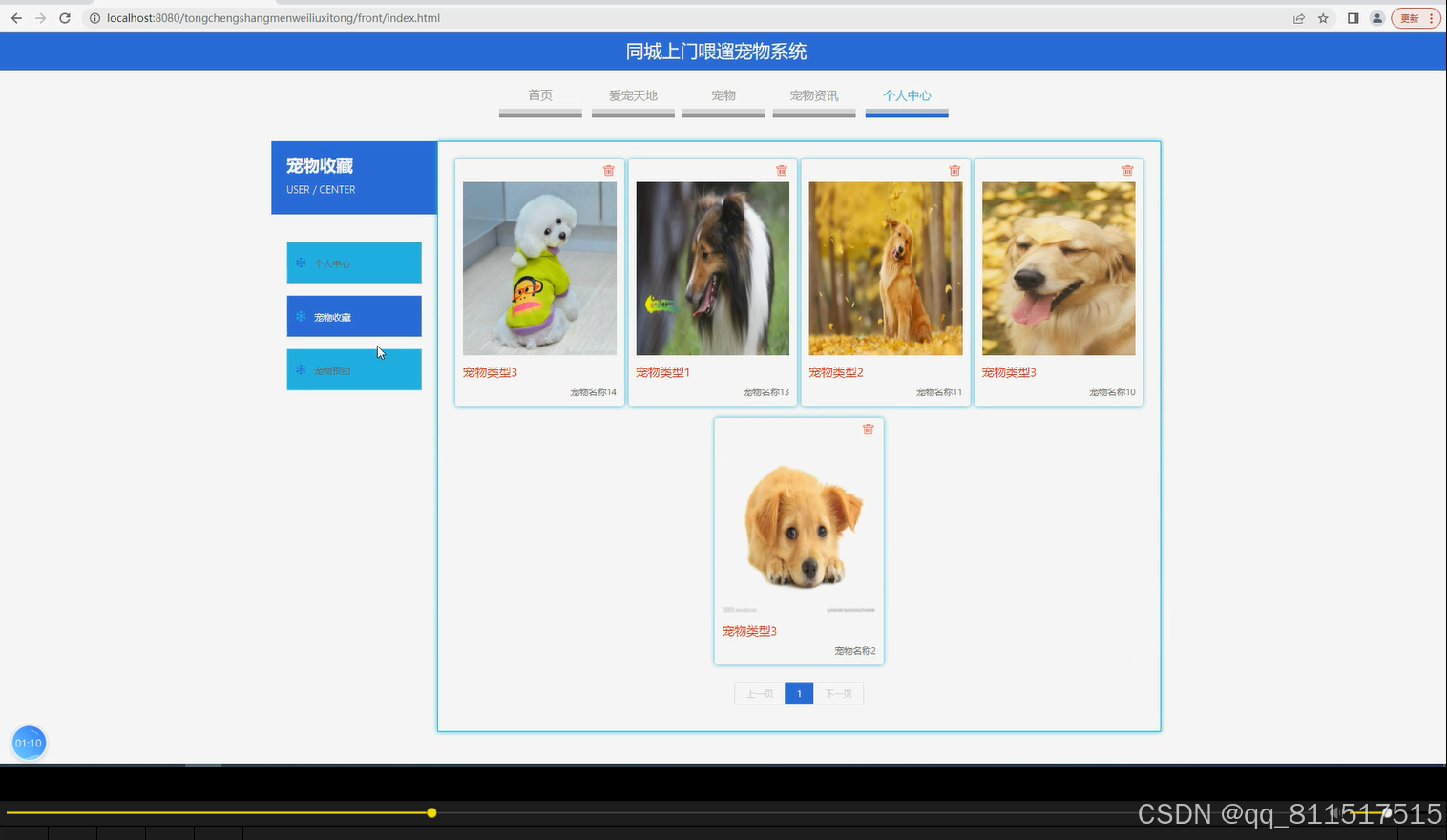Select 个人中心 in the sidebar menu
Screen dimensions: 1447x840
click(354, 262)
